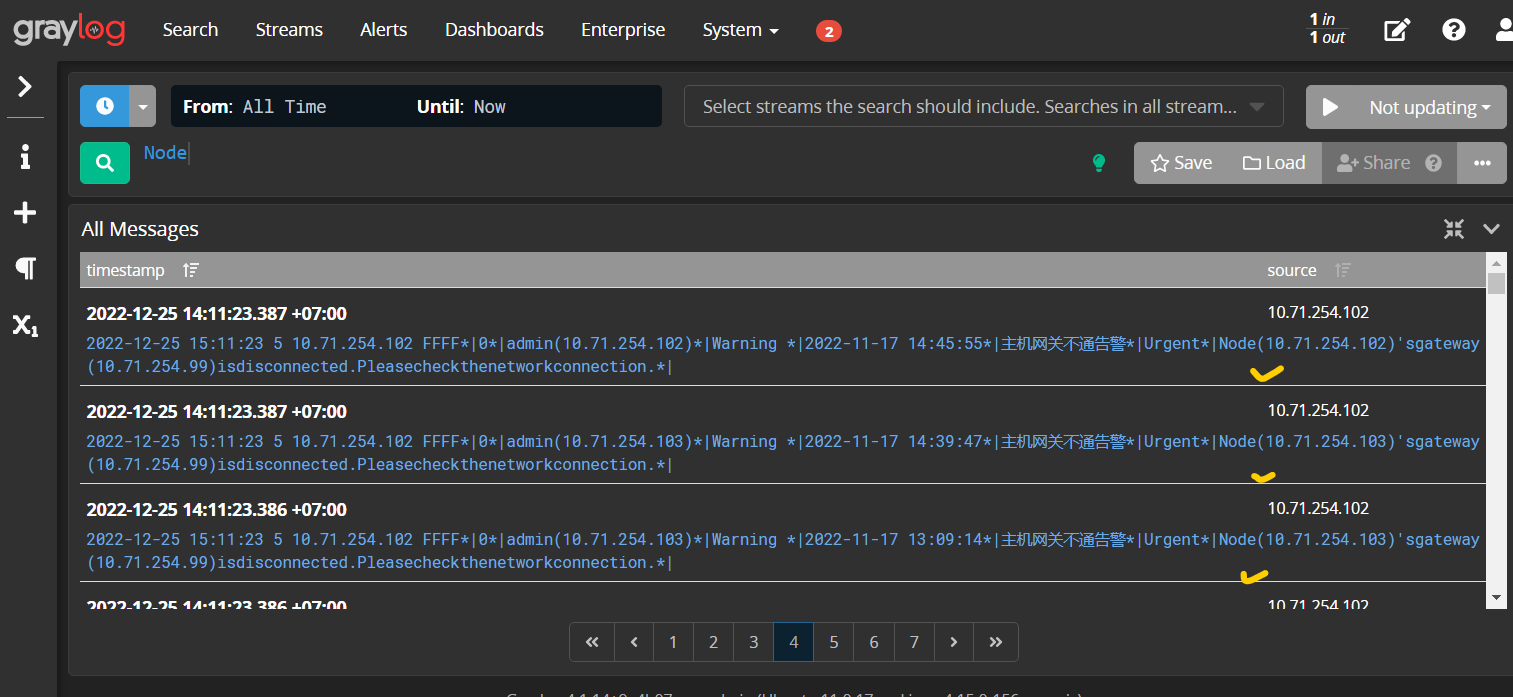Click the sidebar plus create icon
This screenshot has width=1513, height=697.
click(25, 213)
